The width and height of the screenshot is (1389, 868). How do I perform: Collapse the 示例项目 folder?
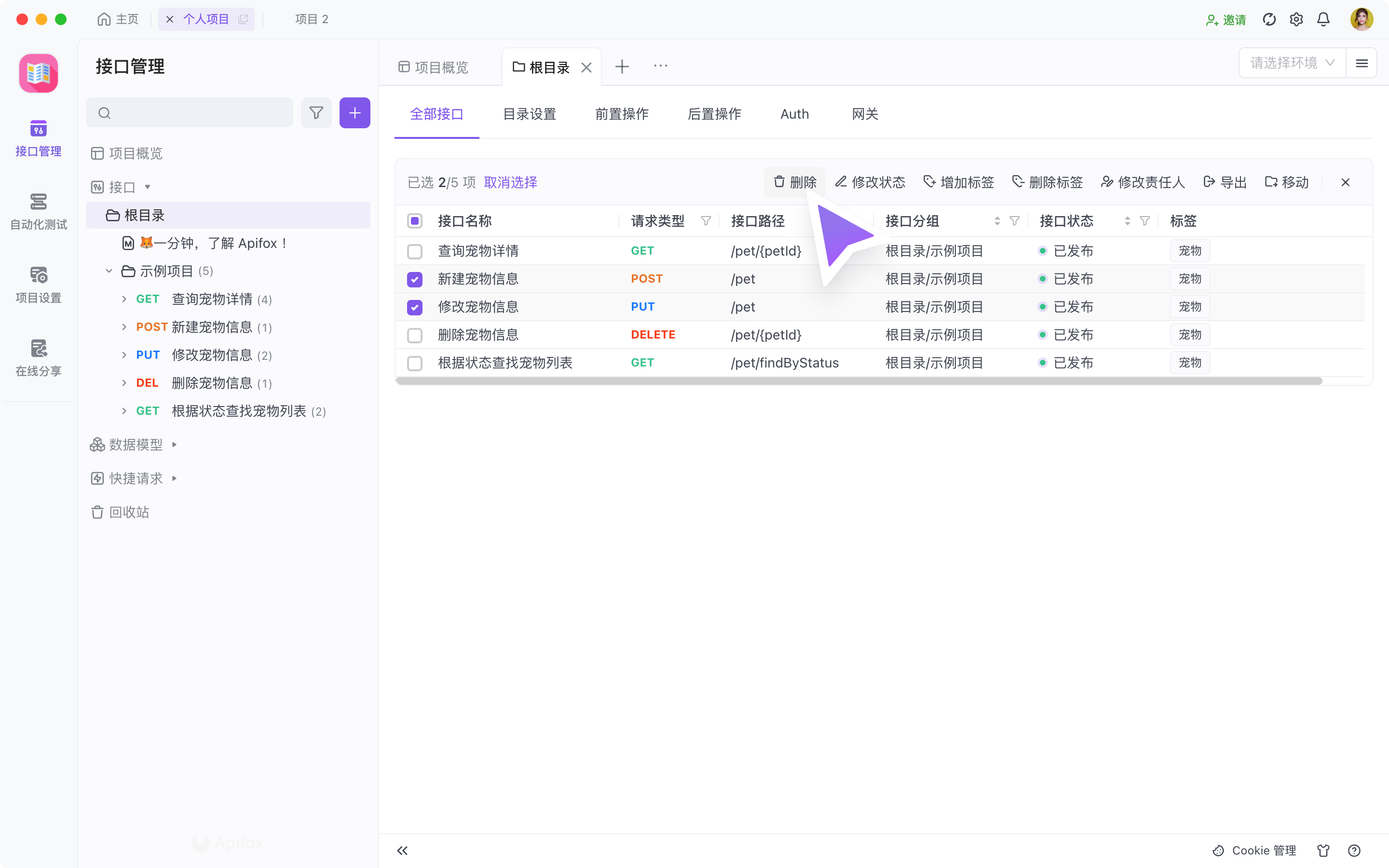coord(109,271)
